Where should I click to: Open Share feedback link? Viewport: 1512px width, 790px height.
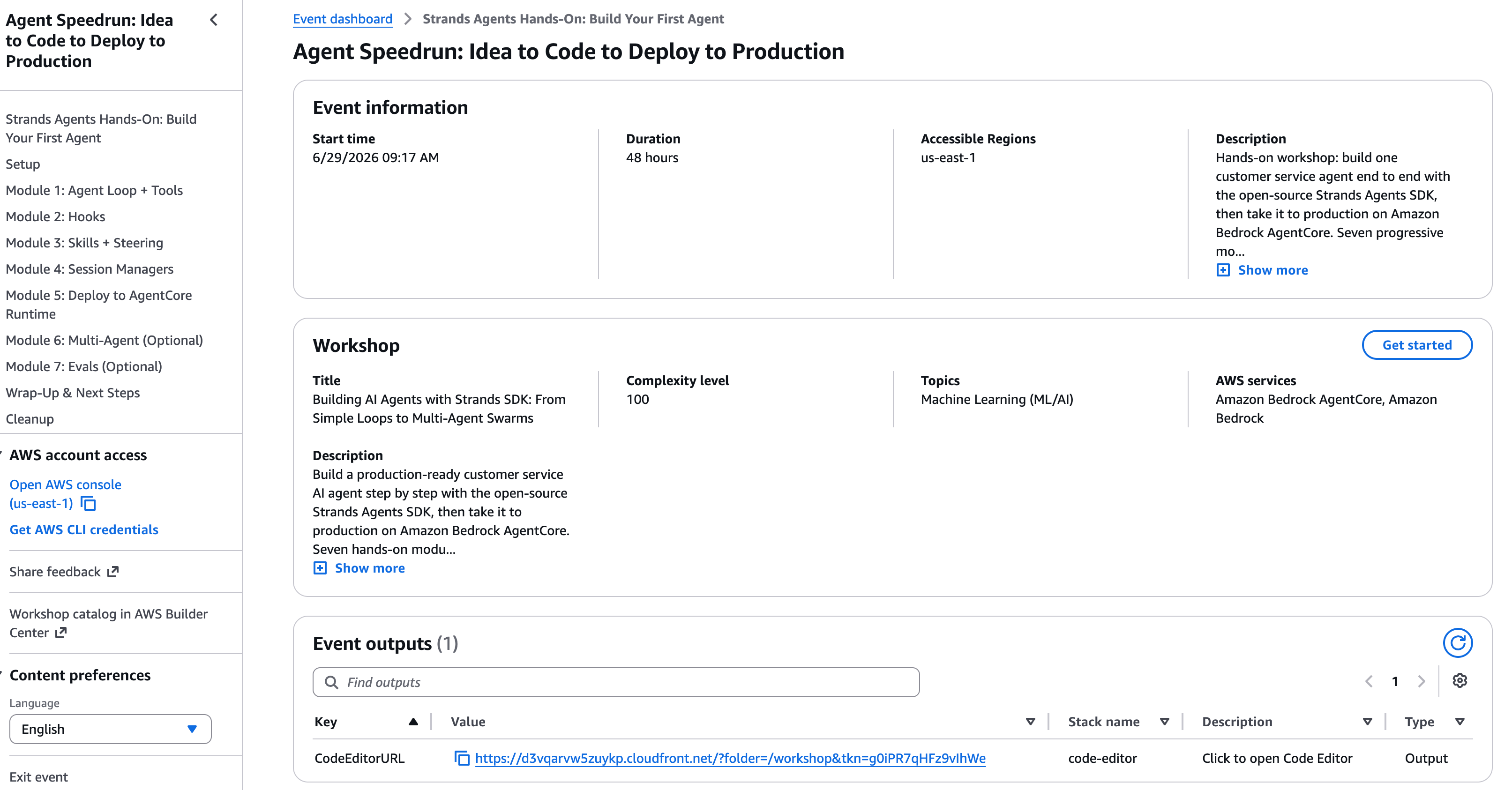coord(63,572)
